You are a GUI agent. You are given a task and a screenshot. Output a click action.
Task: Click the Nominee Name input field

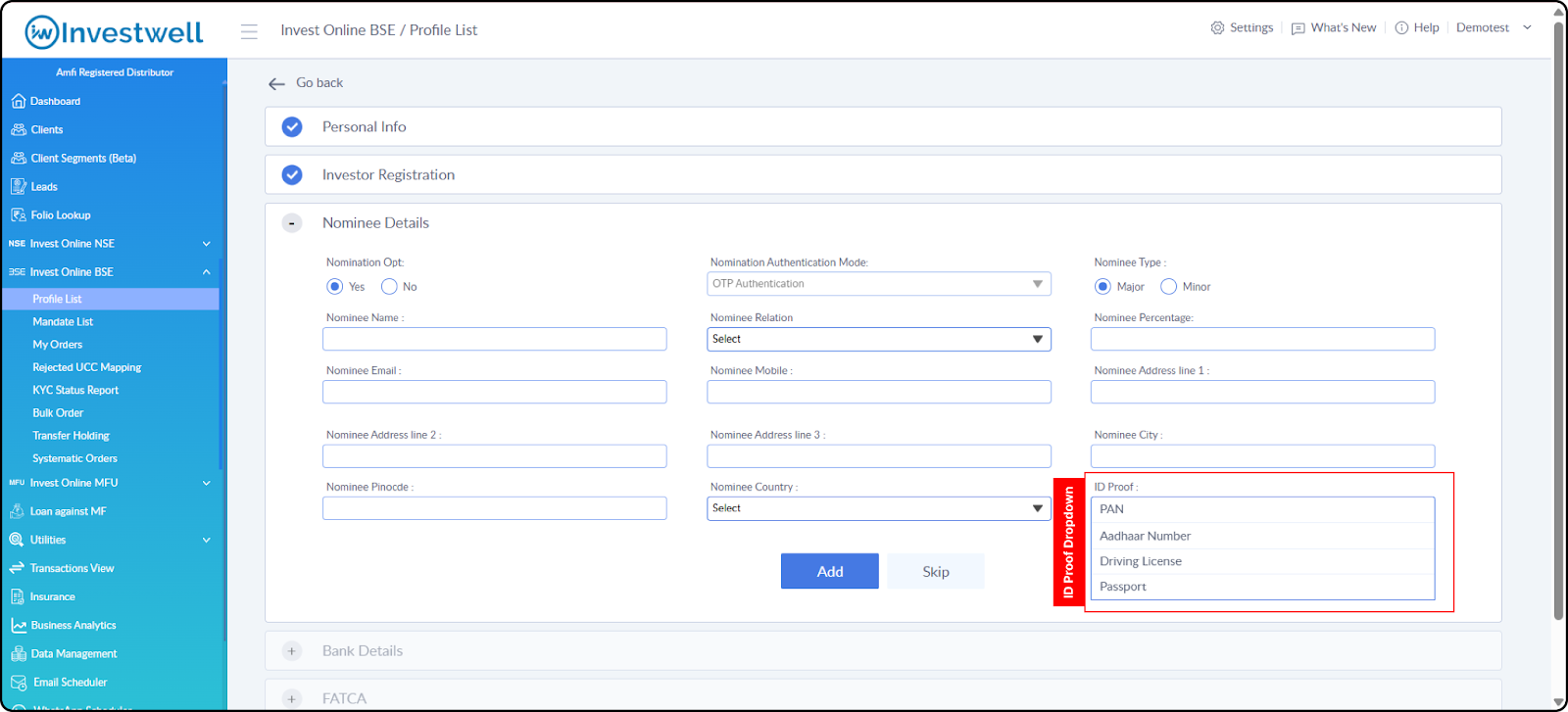click(x=495, y=339)
